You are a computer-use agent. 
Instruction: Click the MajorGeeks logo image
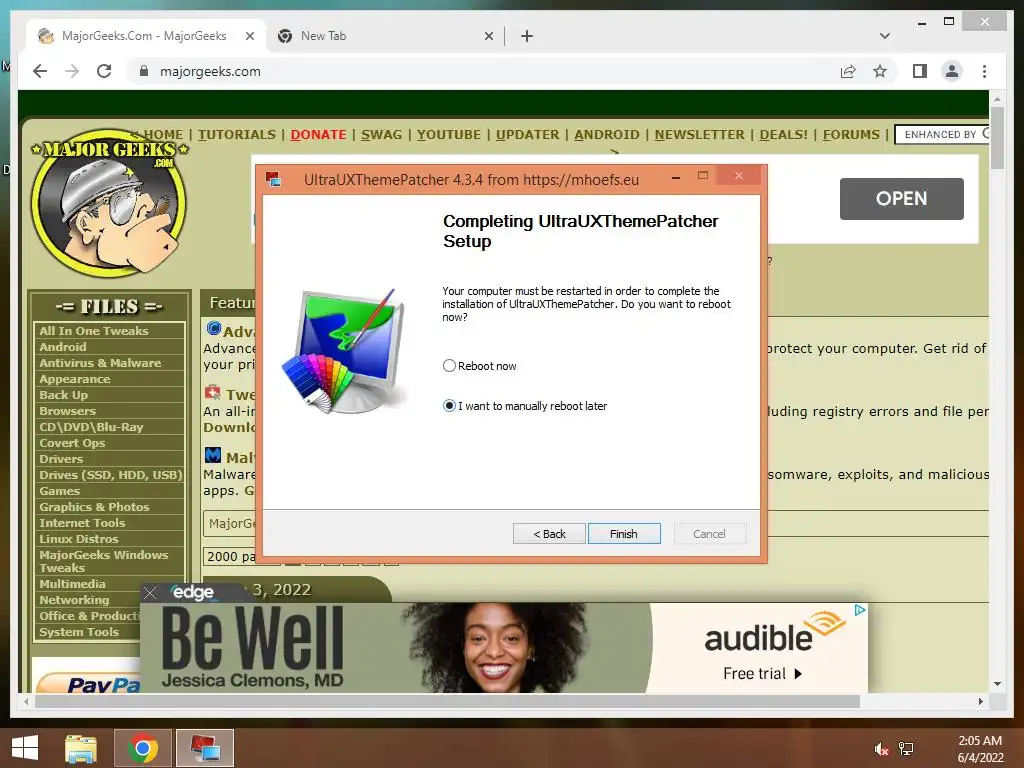pos(108,204)
